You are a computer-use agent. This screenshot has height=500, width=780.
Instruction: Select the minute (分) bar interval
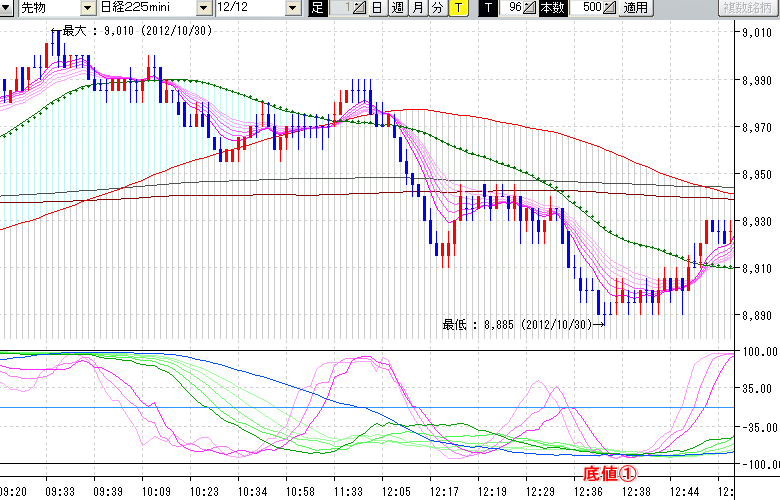(x=437, y=8)
